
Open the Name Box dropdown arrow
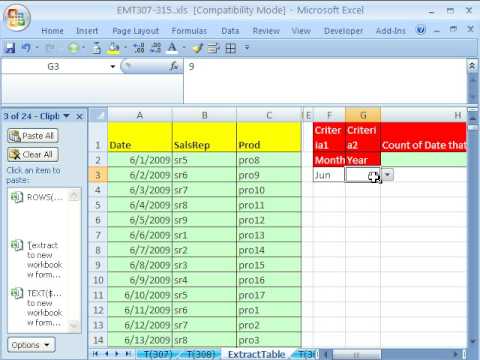[x=113, y=66]
